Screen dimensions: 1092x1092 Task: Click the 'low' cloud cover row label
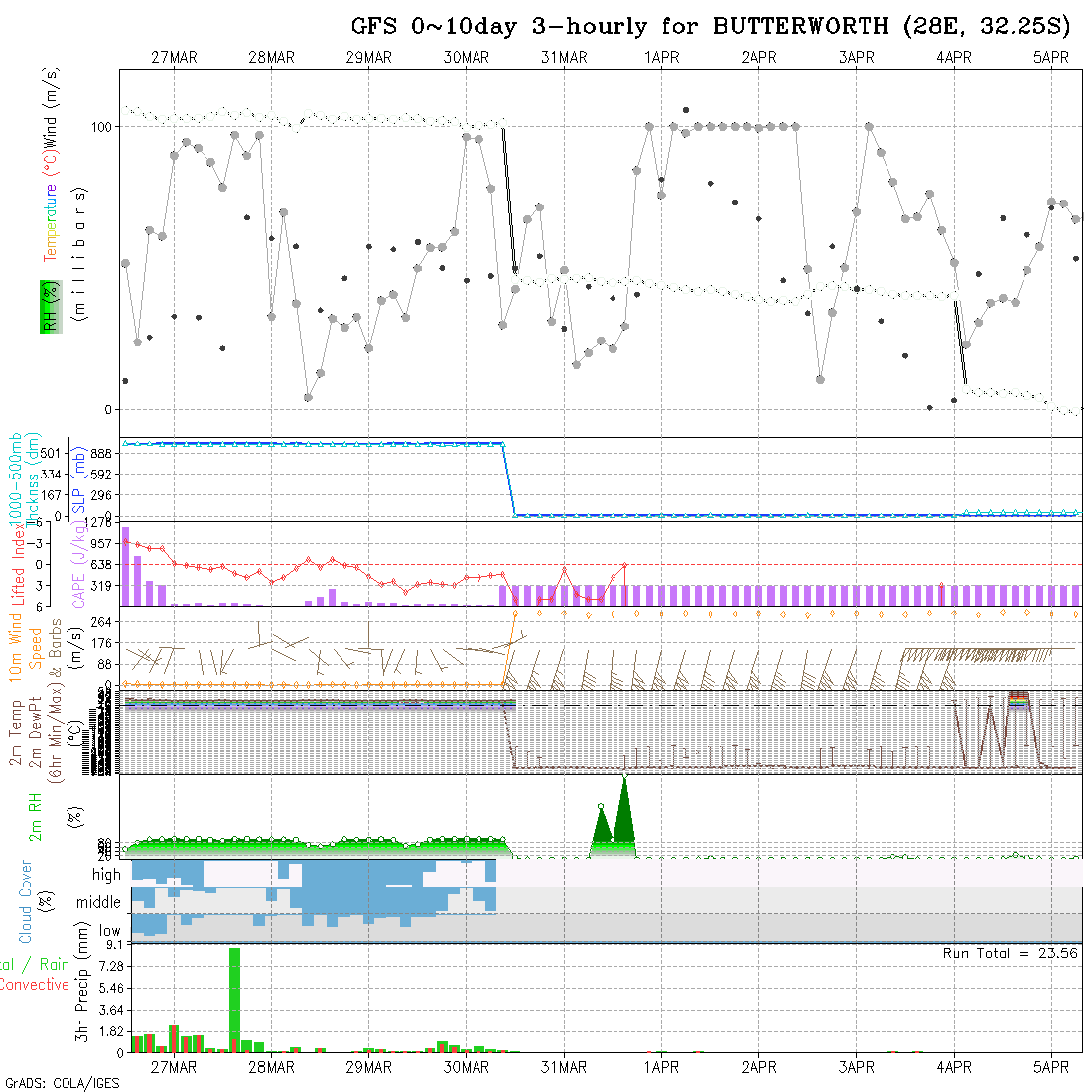108,931
